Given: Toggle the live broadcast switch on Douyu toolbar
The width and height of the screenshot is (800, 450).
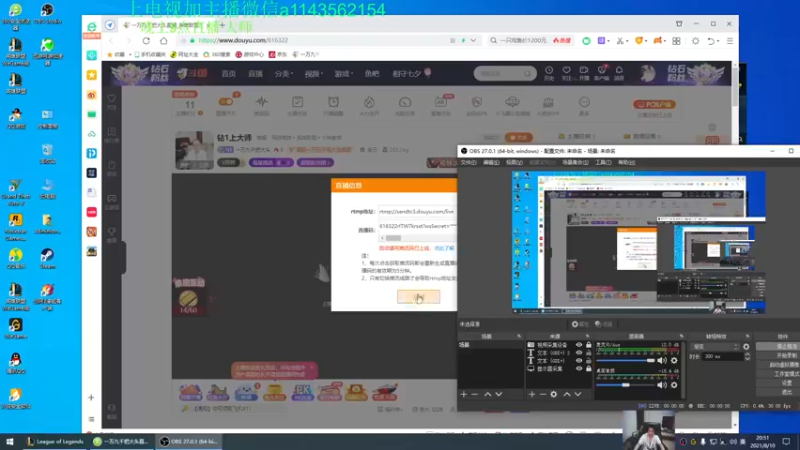Looking at the screenshot, I should [x=226, y=102].
